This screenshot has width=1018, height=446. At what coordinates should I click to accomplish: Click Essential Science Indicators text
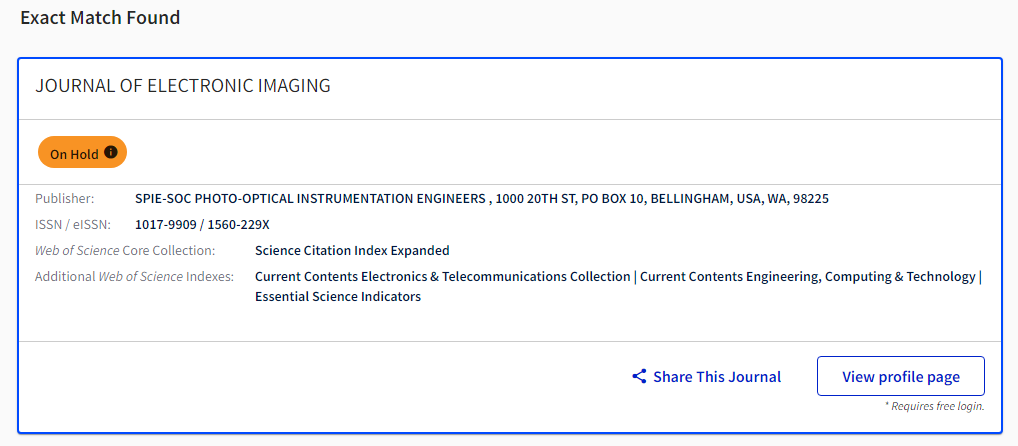point(337,296)
